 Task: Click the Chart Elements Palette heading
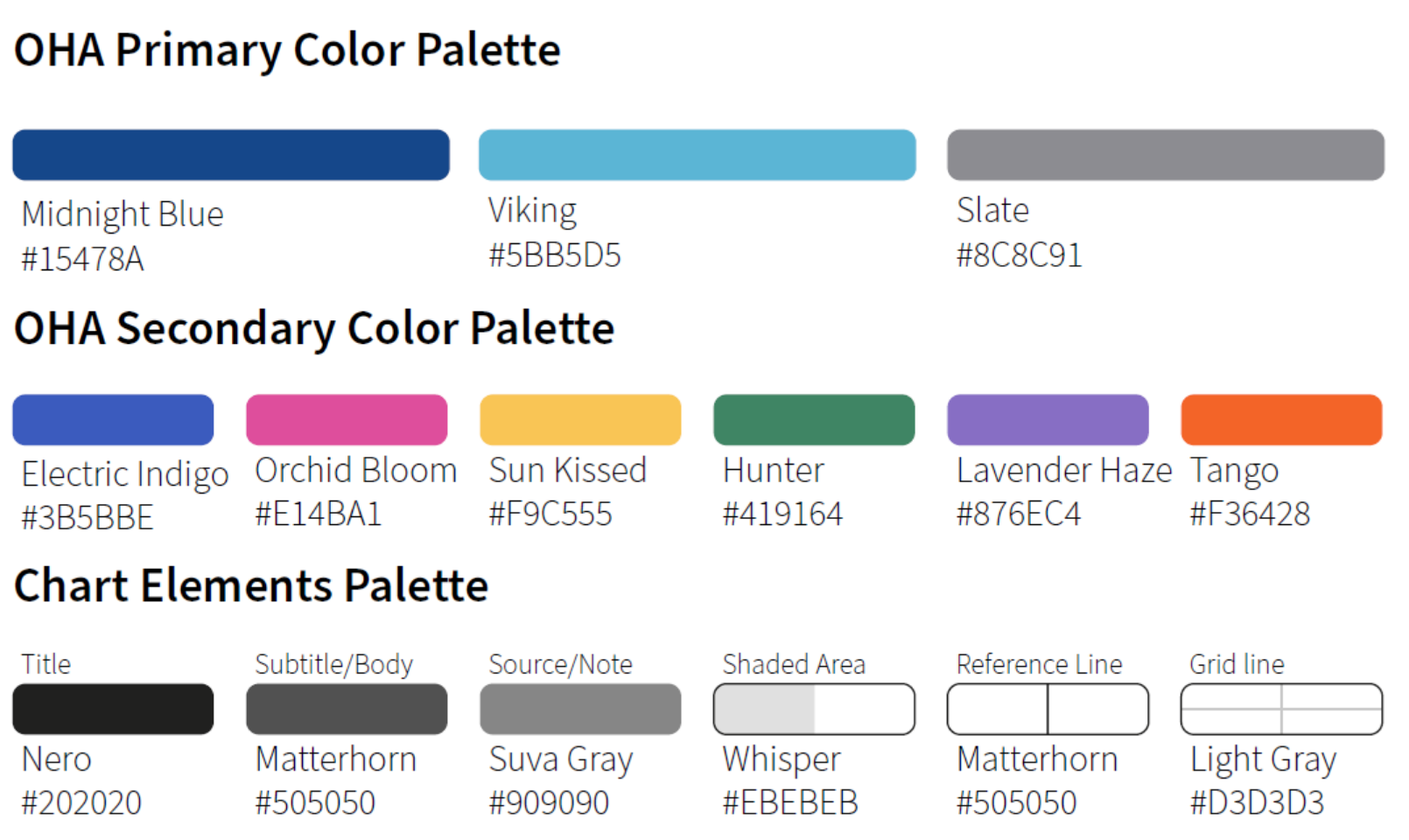[251, 585]
